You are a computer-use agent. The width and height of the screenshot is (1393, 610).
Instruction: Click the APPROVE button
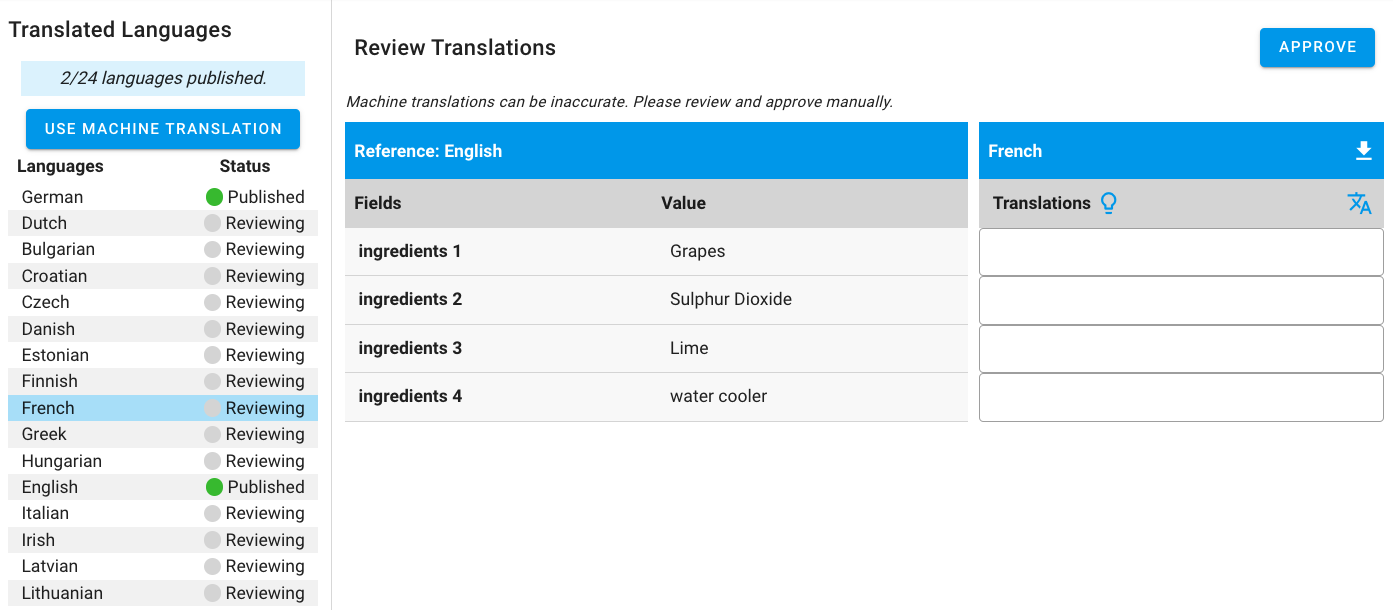(1317, 47)
